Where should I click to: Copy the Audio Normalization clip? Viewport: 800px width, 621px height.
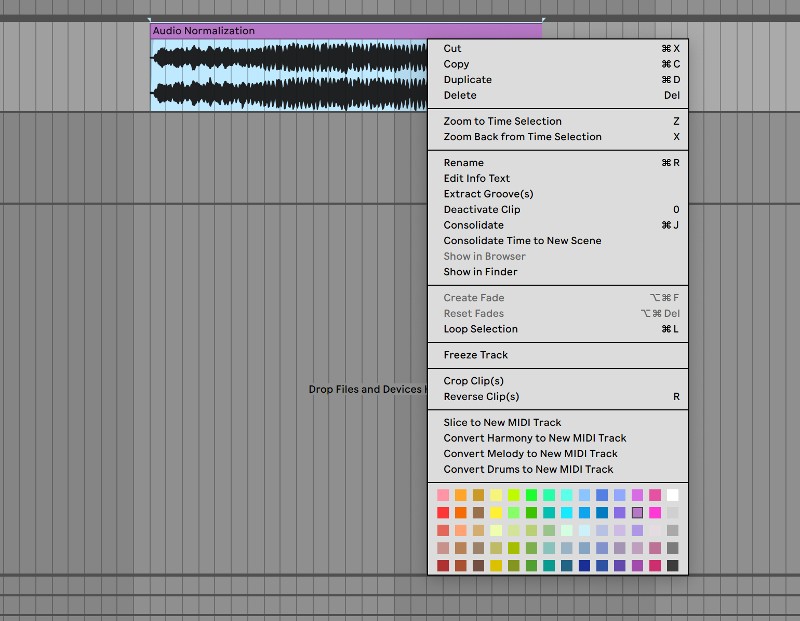pos(456,63)
